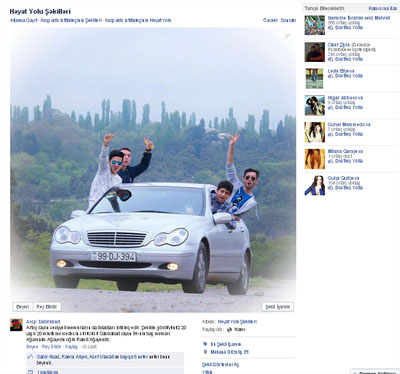Click the location pin icon for Məkanı

coord(205,352)
